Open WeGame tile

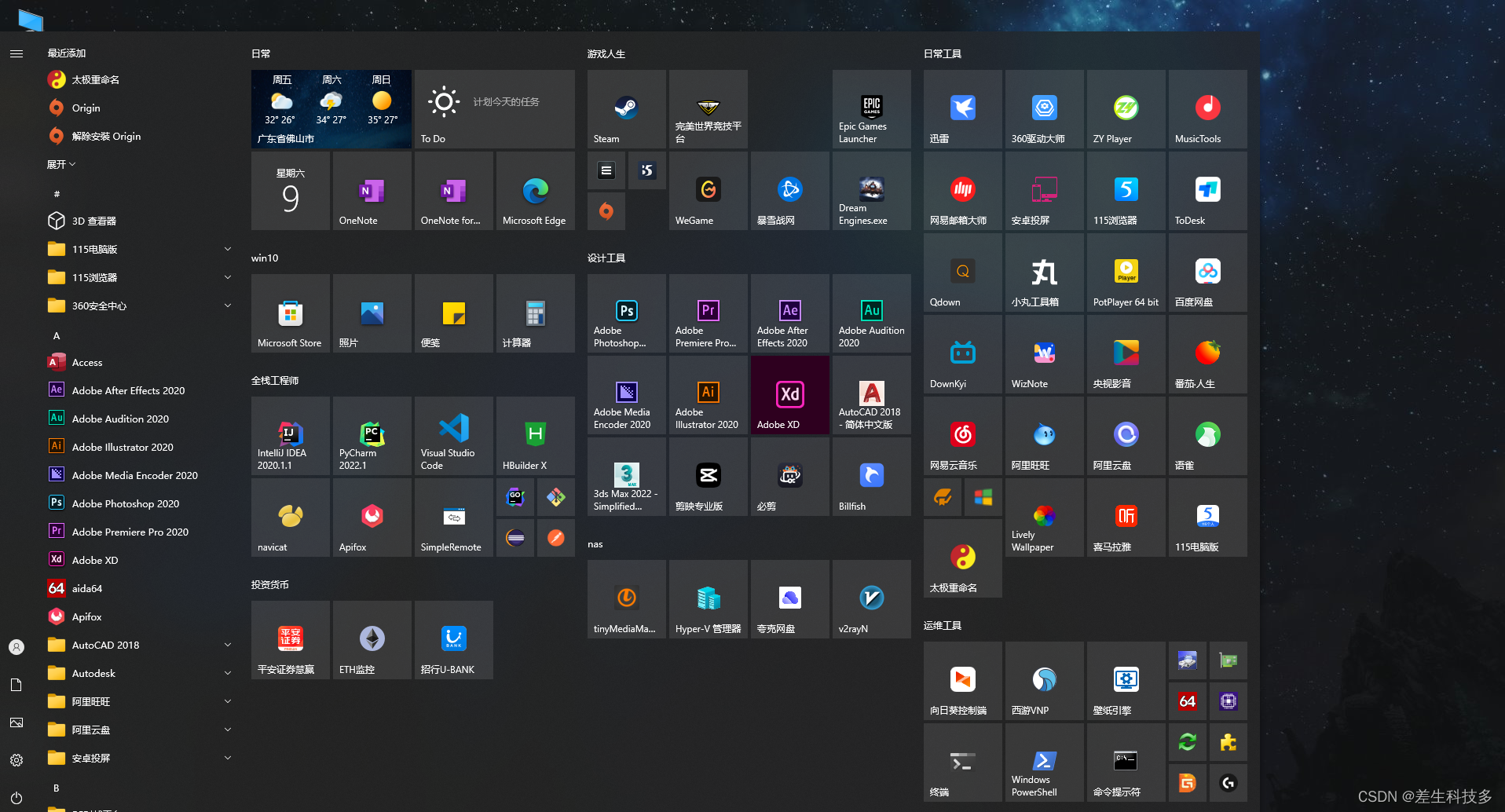pyautogui.click(x=708, y=191)
